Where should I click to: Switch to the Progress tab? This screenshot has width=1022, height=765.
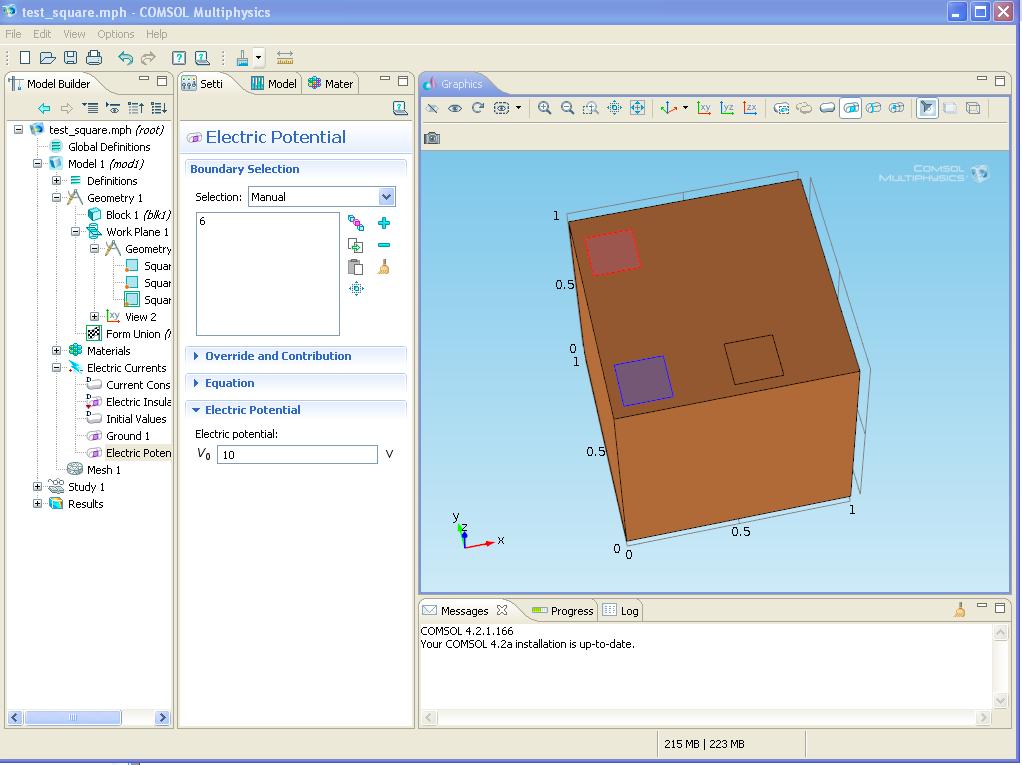562,611
